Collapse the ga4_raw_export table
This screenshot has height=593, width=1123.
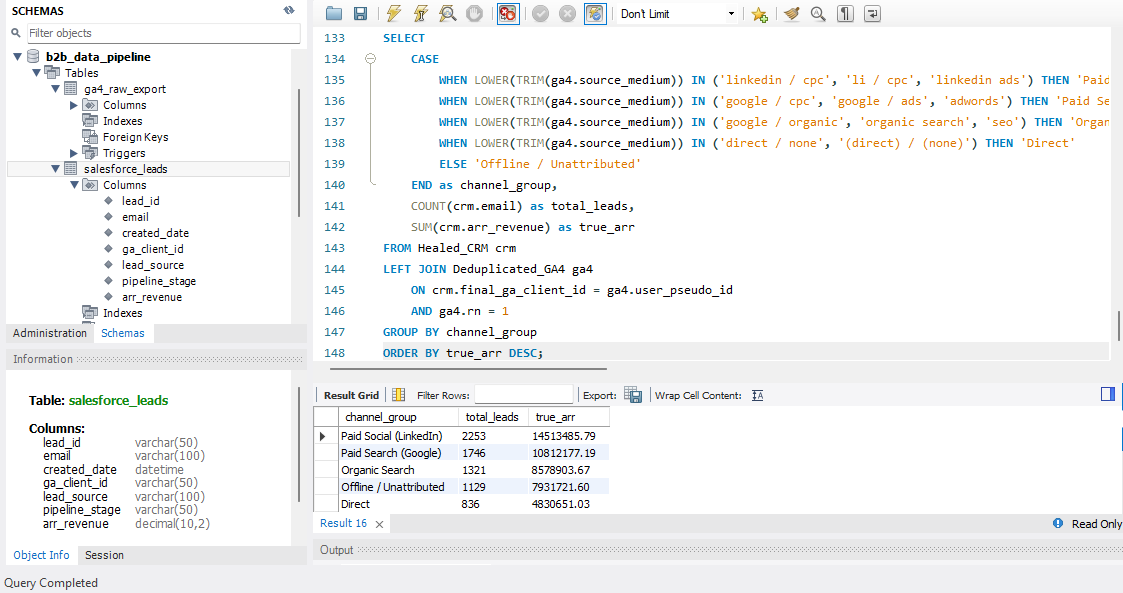point(55,89)
